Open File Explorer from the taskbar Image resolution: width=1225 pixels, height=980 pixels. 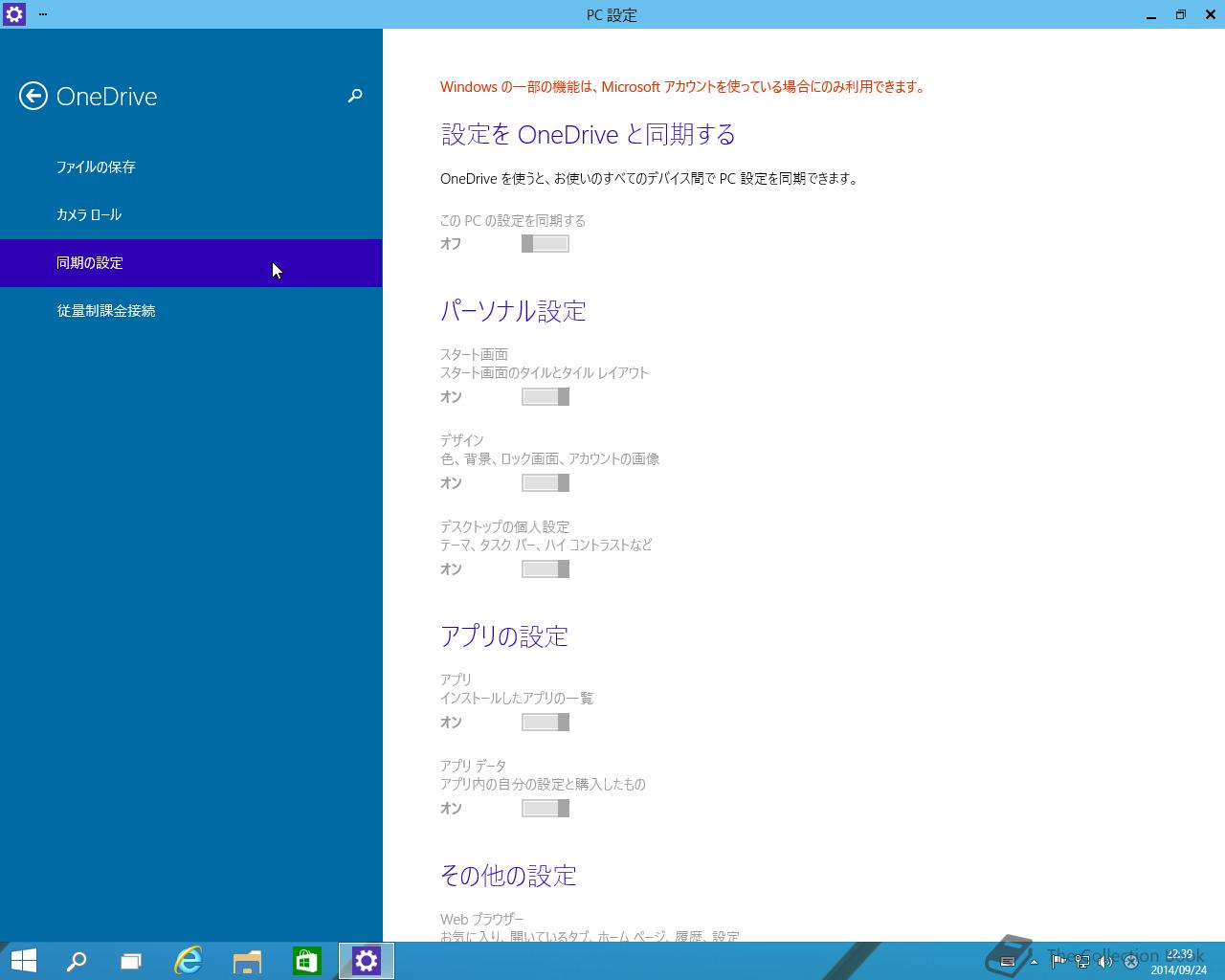click(x=247, y=961)
